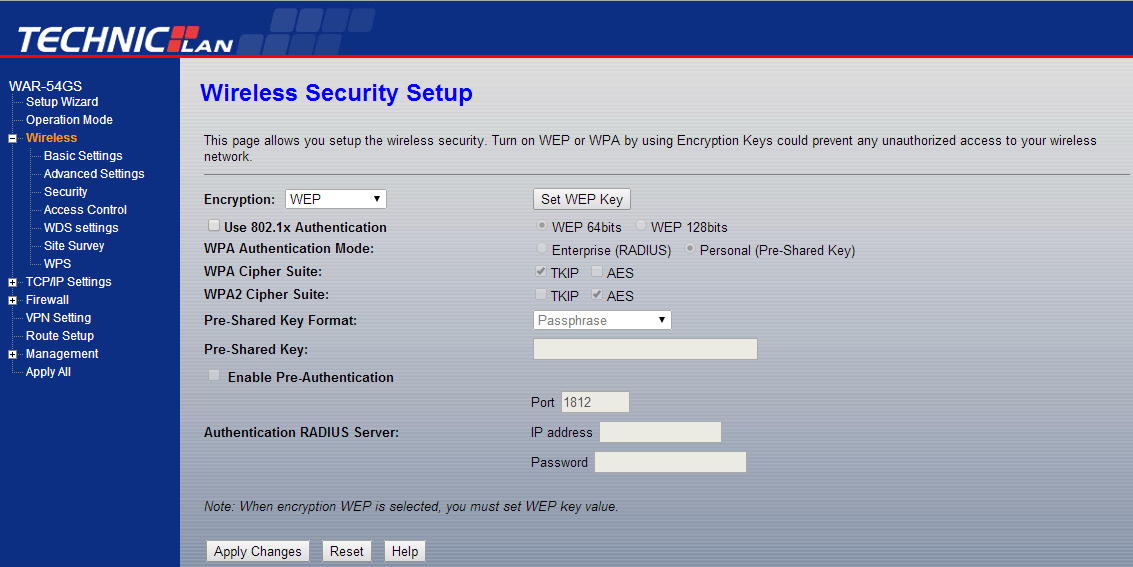The image size is (1133, 567).
Task: Open Route Setup page
Action: pos(60,337)
